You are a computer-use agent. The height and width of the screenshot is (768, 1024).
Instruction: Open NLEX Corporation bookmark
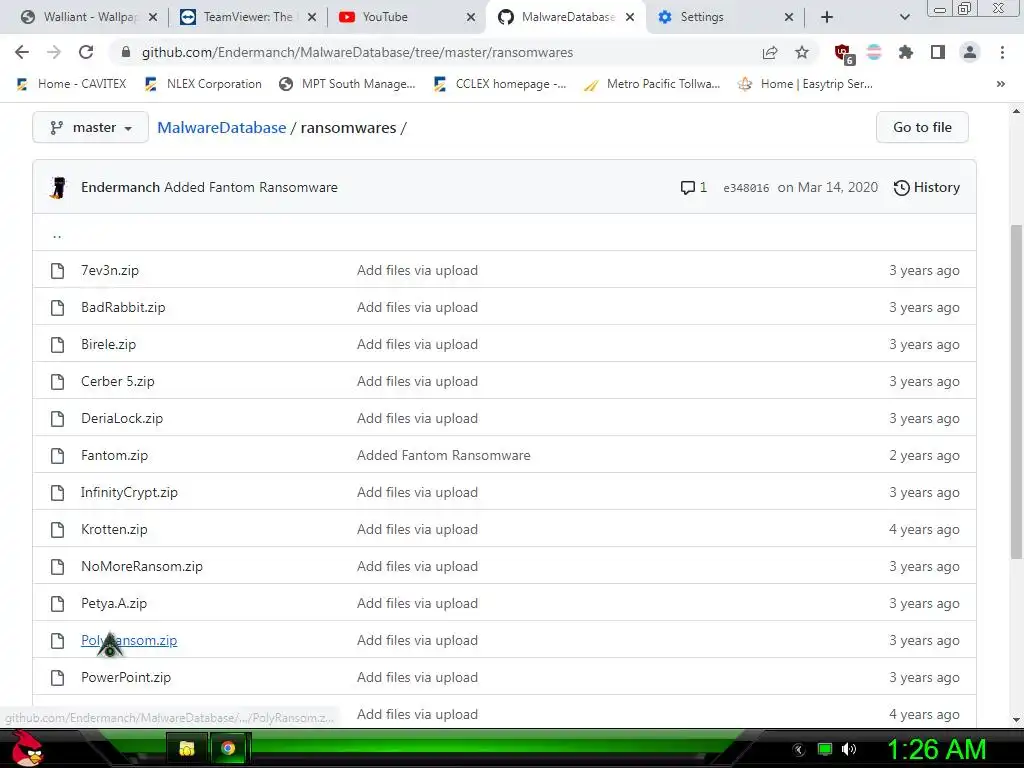[x=203, y=84]
